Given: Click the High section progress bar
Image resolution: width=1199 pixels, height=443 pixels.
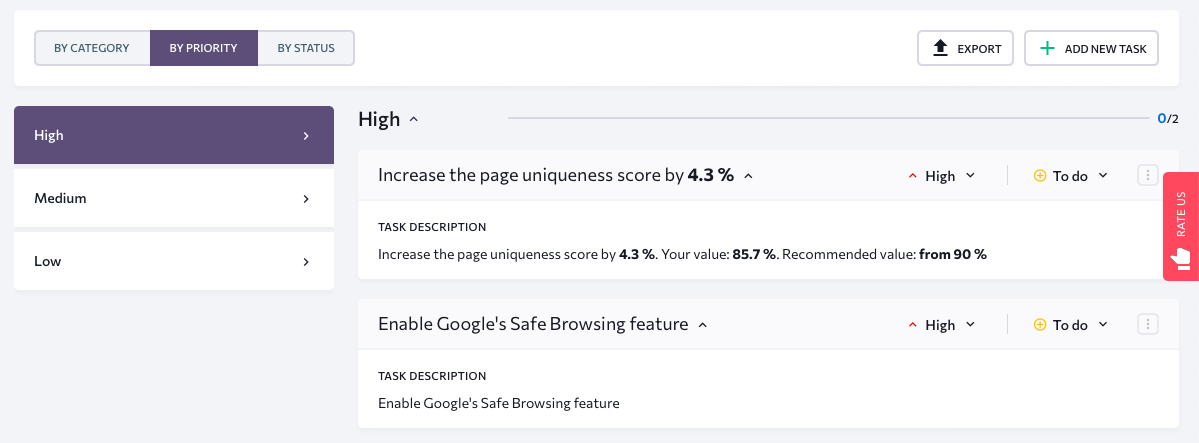Looking at the screenshot, I should click(x=829, y=119).
